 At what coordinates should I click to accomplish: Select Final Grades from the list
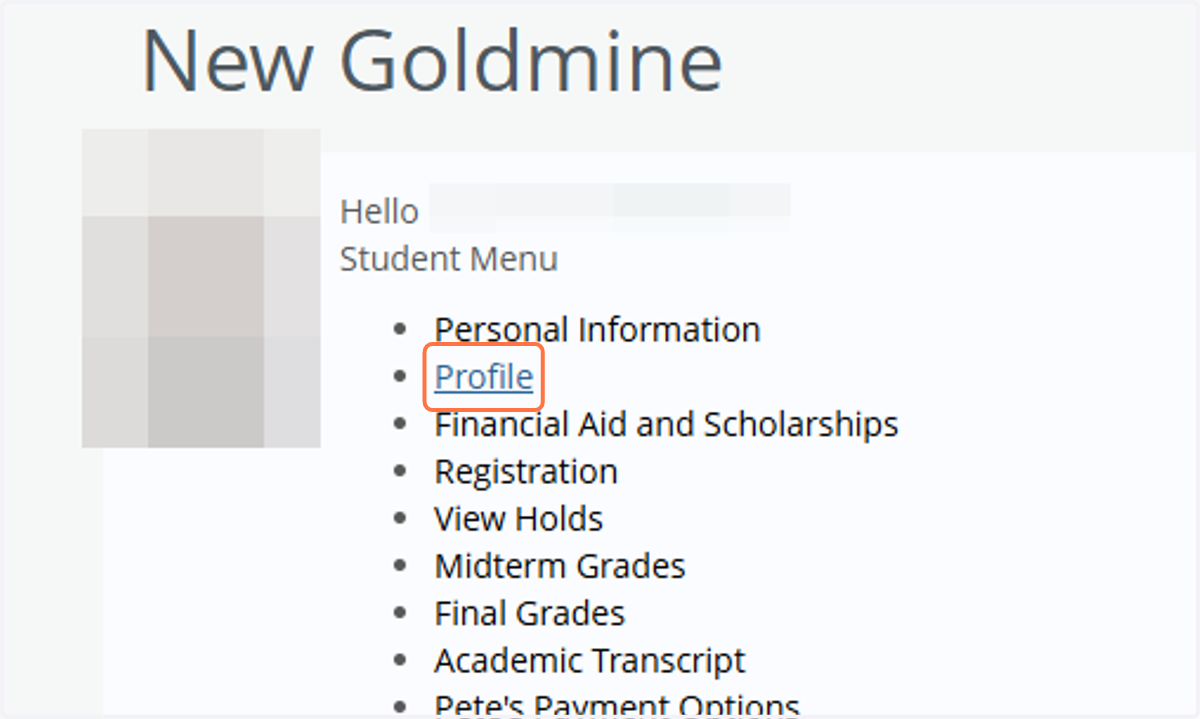coord(530,613)
